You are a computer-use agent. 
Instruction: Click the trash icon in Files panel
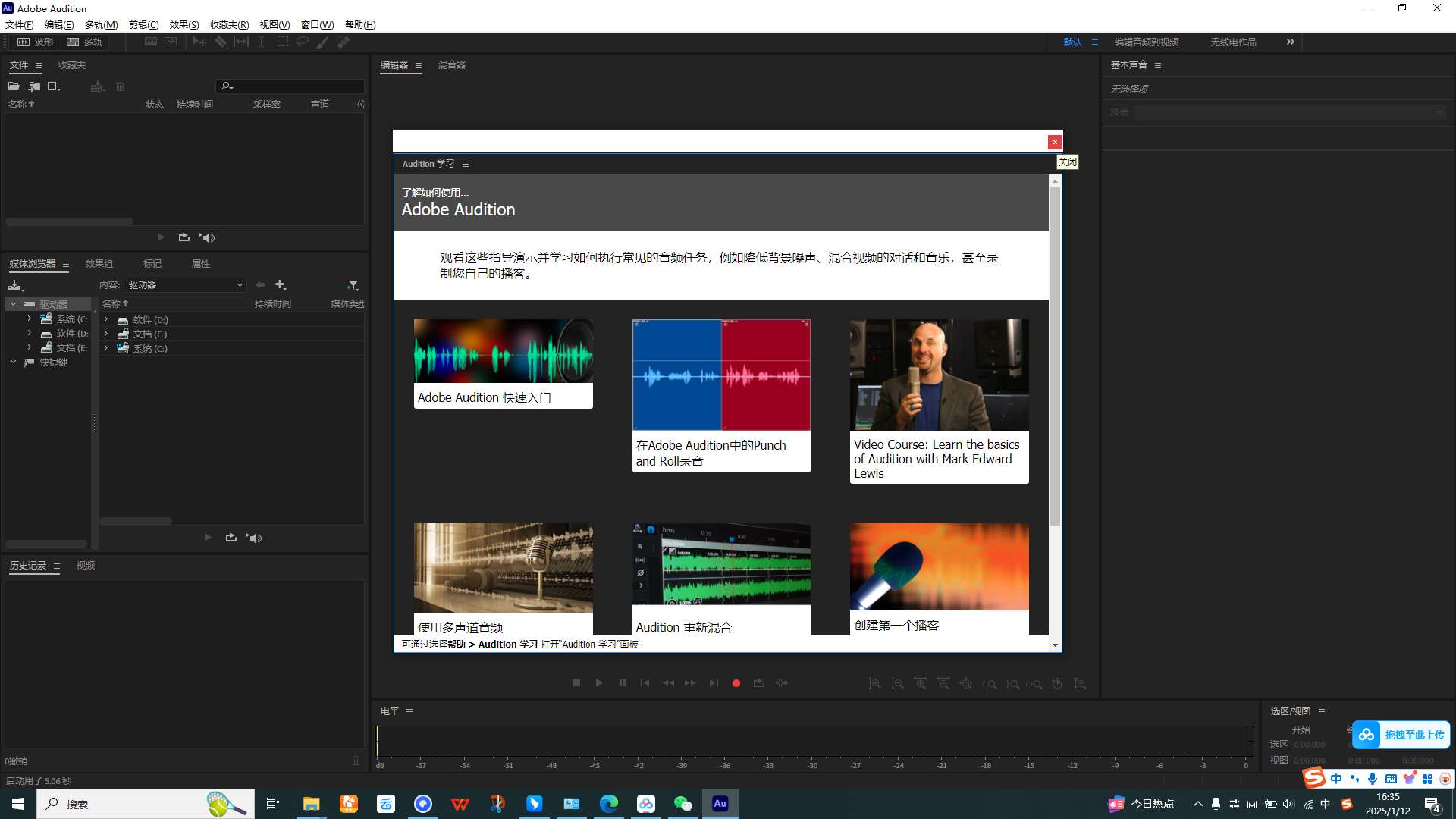[120, 86]
